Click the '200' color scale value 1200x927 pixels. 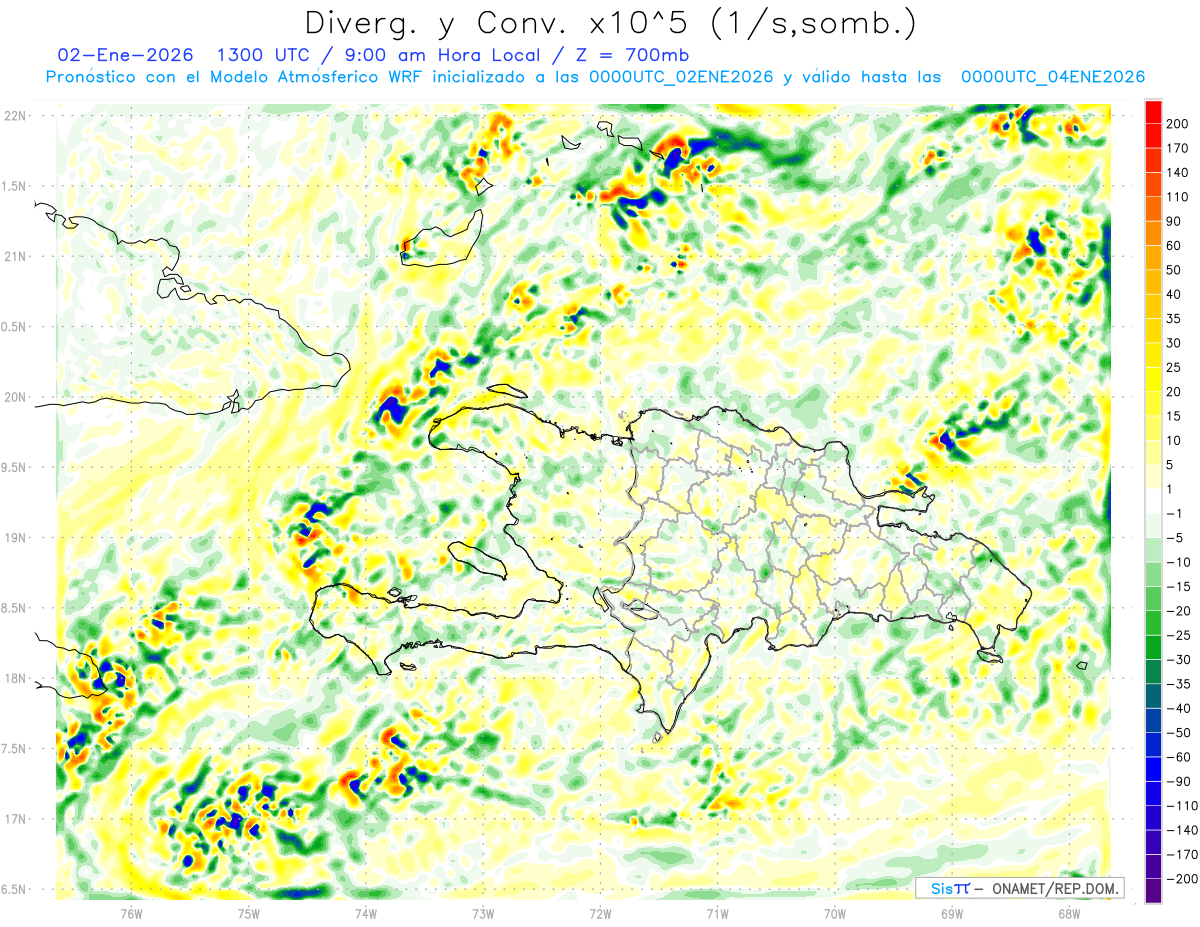pyautogui.click(x=1178, y=123)
